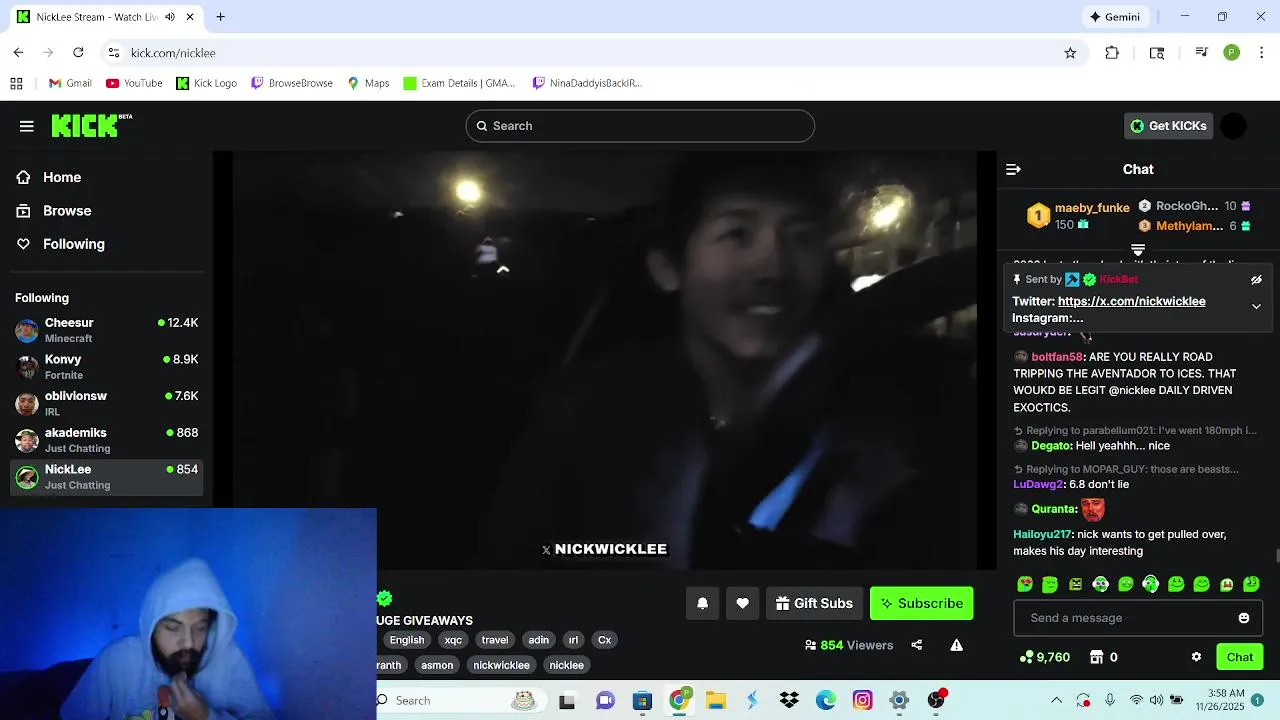Toggle stream notifications bell

click(x=702, y=603)
